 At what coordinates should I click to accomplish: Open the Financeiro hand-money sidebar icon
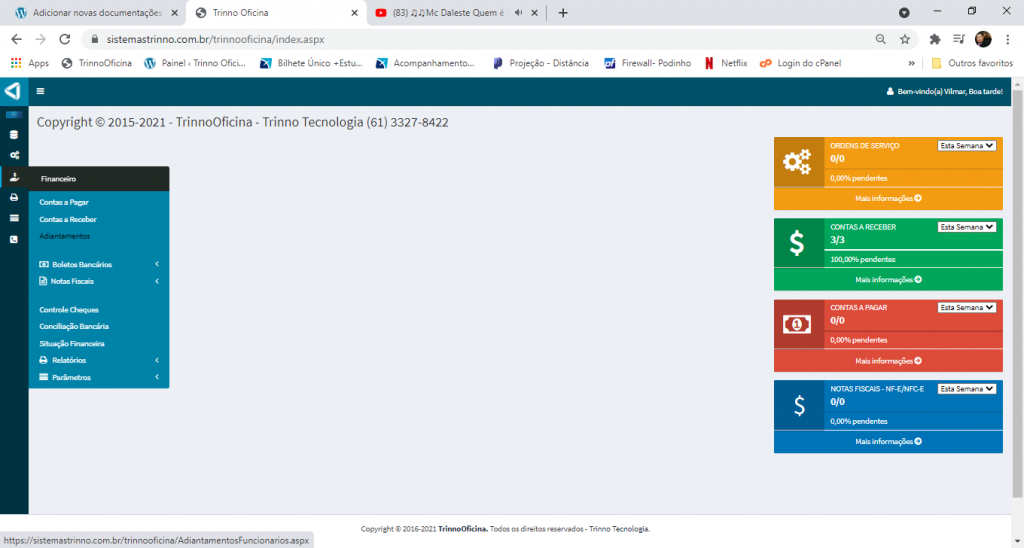click(x=14, y=177)
